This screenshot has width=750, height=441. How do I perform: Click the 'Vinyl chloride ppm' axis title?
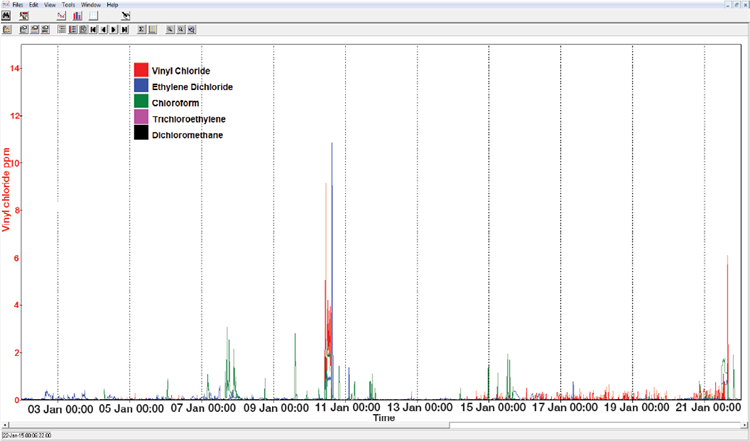(6, 190)
